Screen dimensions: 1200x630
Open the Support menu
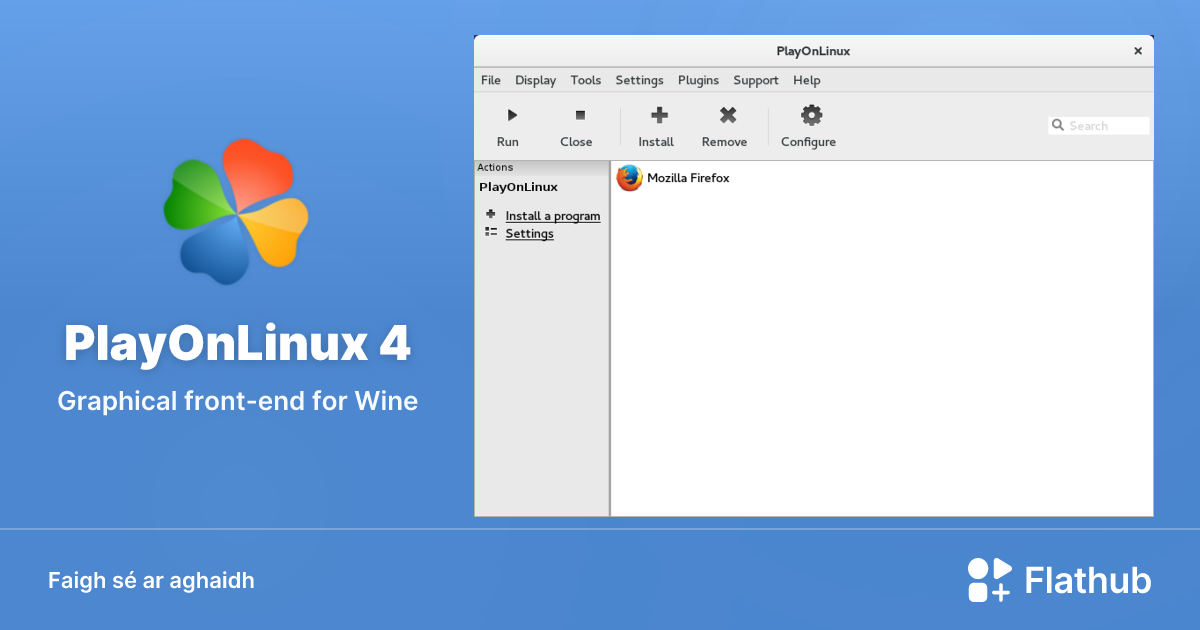coord(755,80)
